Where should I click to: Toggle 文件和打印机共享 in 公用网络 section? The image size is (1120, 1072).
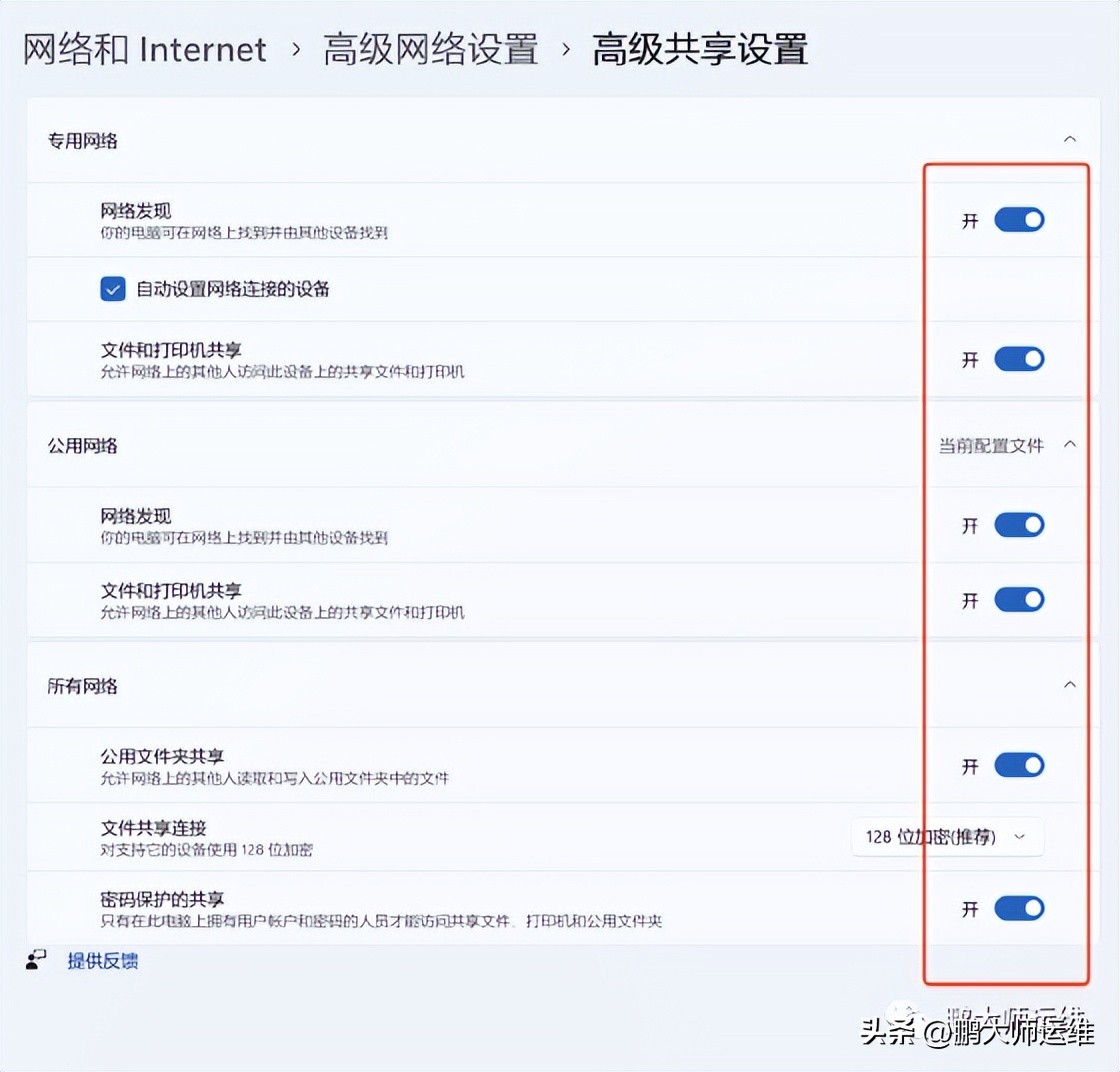click(x=1019, y=599)
